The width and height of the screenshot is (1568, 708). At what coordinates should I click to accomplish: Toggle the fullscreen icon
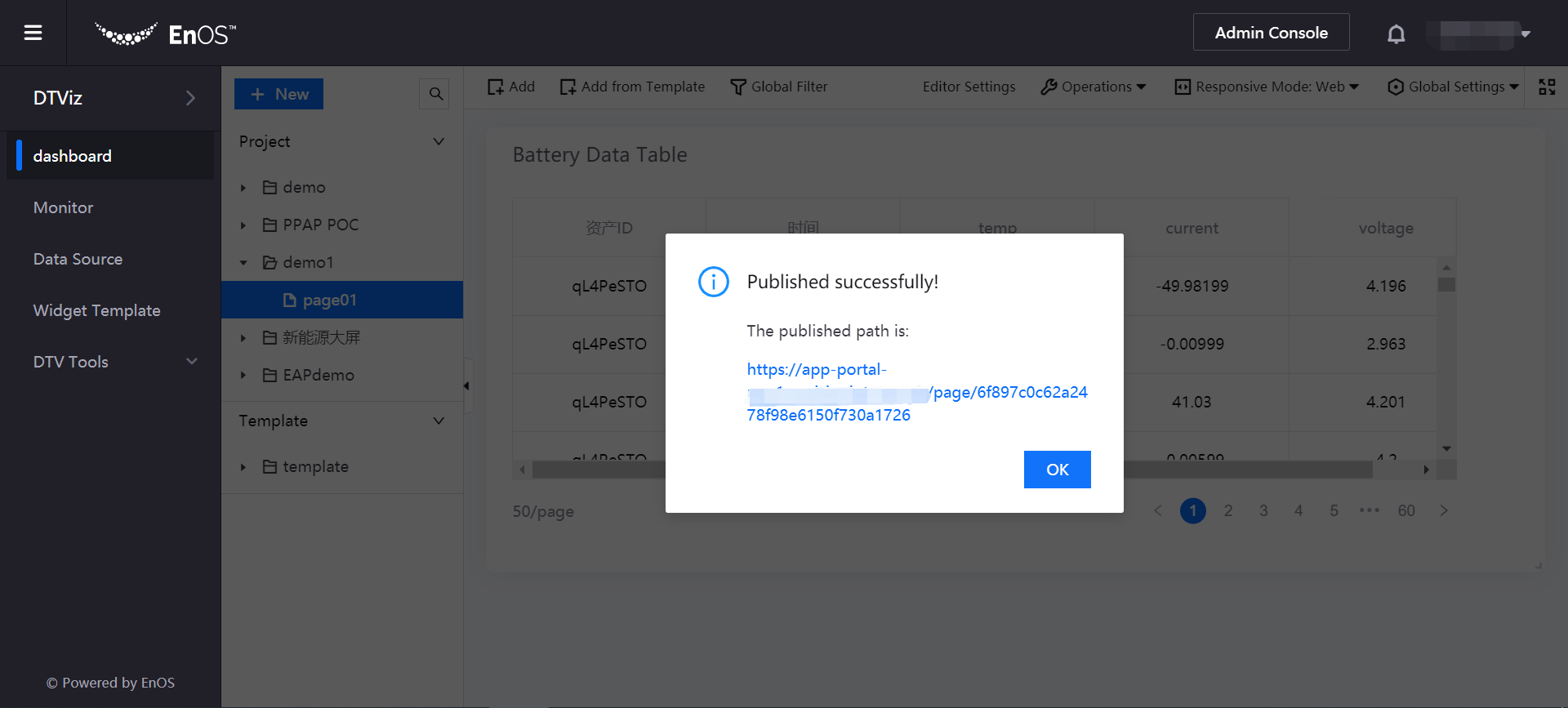tap(1547, 87)
